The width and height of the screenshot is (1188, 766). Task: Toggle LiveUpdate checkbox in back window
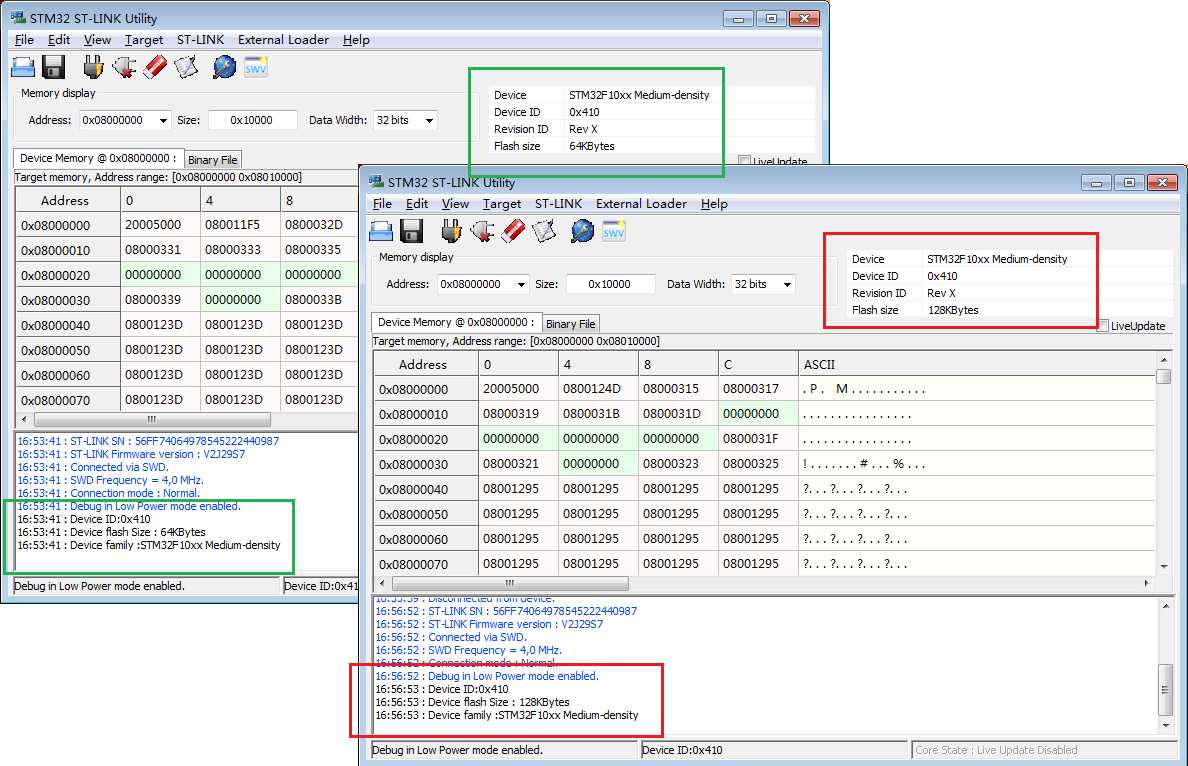click(x=744, y=161)
